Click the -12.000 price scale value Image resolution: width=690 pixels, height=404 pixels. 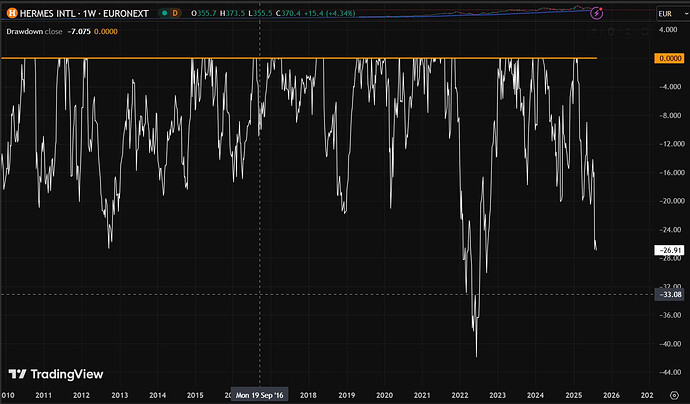point(671,144)
